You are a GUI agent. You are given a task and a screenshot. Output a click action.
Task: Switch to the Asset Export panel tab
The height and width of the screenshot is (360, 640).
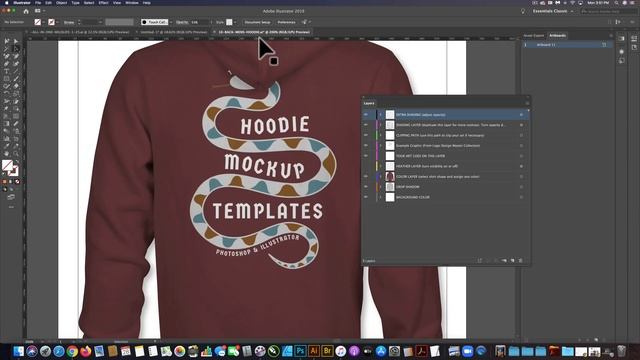(534, 36)
